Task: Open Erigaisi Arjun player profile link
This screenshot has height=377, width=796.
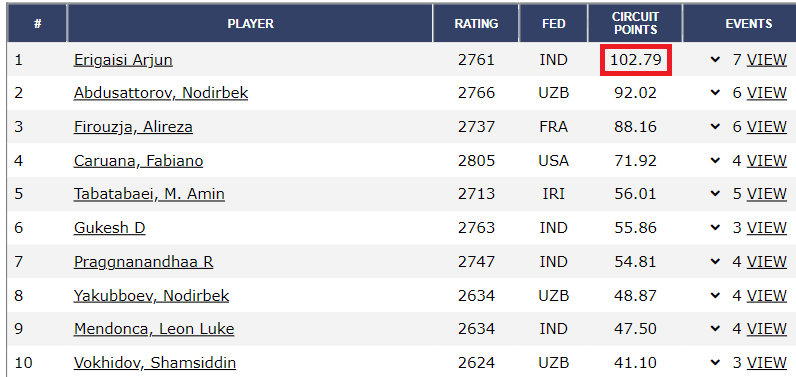Action: pos(123,60)
